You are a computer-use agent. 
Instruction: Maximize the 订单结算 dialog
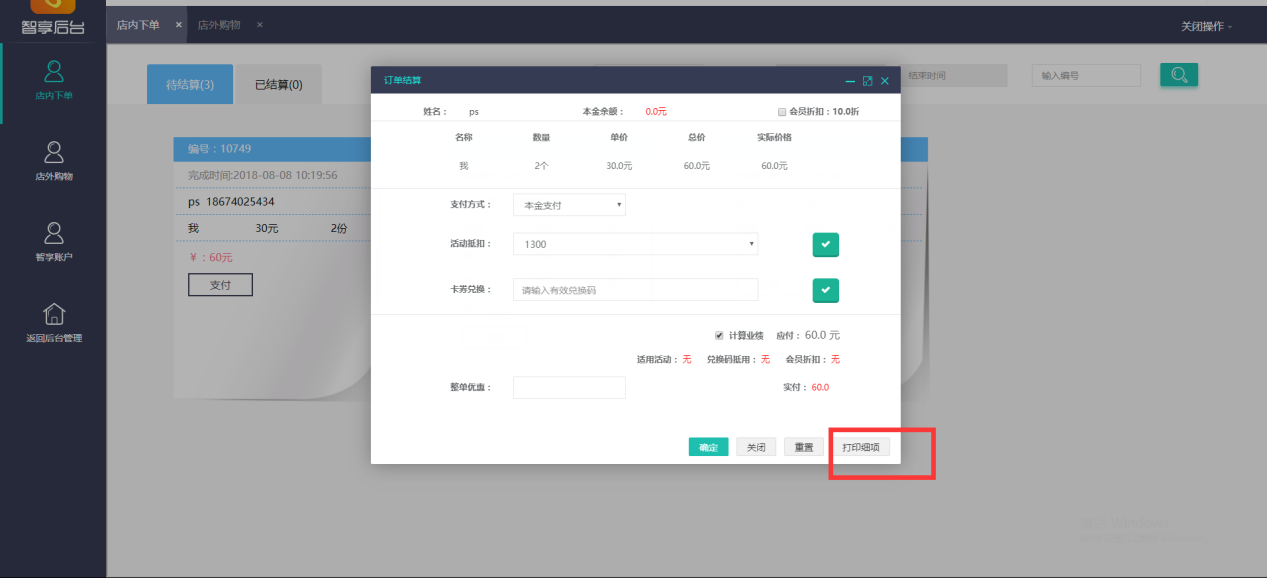click(867, 81)
